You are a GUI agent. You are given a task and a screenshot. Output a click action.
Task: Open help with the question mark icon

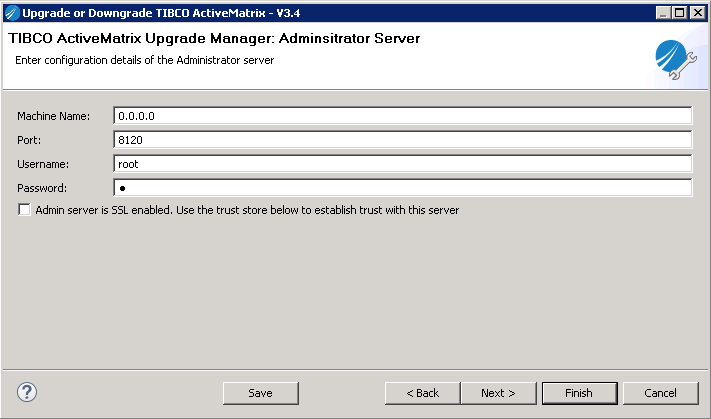coord(27,392)
